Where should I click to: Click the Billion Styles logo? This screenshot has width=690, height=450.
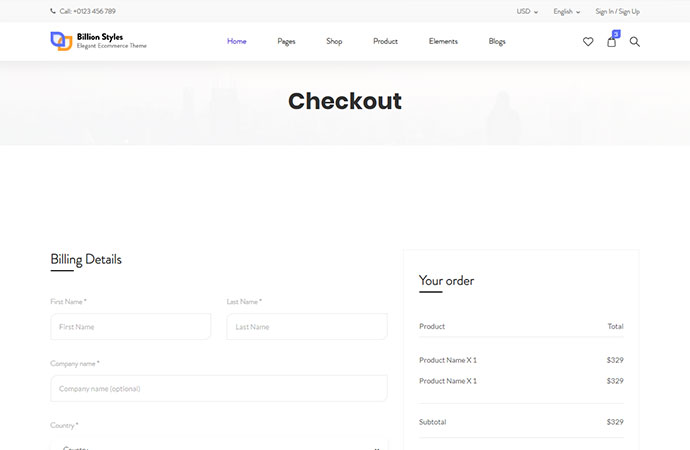pos(98,41)
